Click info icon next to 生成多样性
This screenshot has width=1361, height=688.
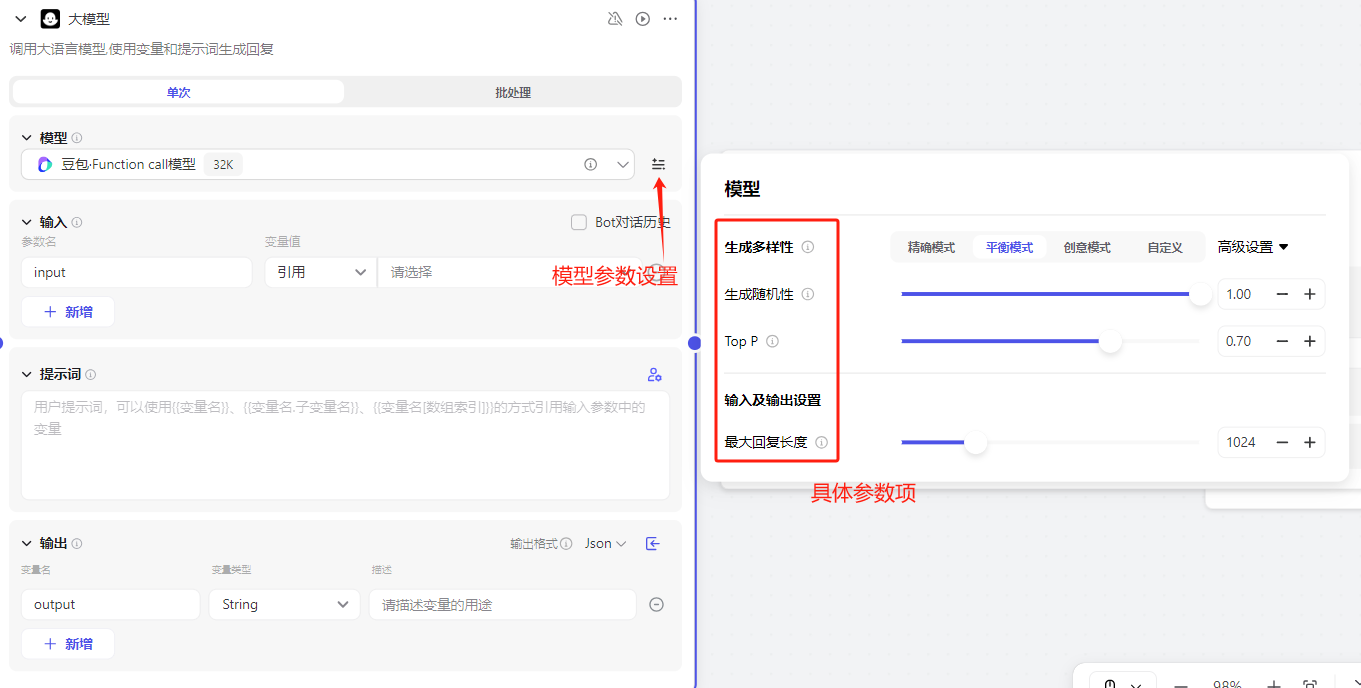tap(808, 247)
